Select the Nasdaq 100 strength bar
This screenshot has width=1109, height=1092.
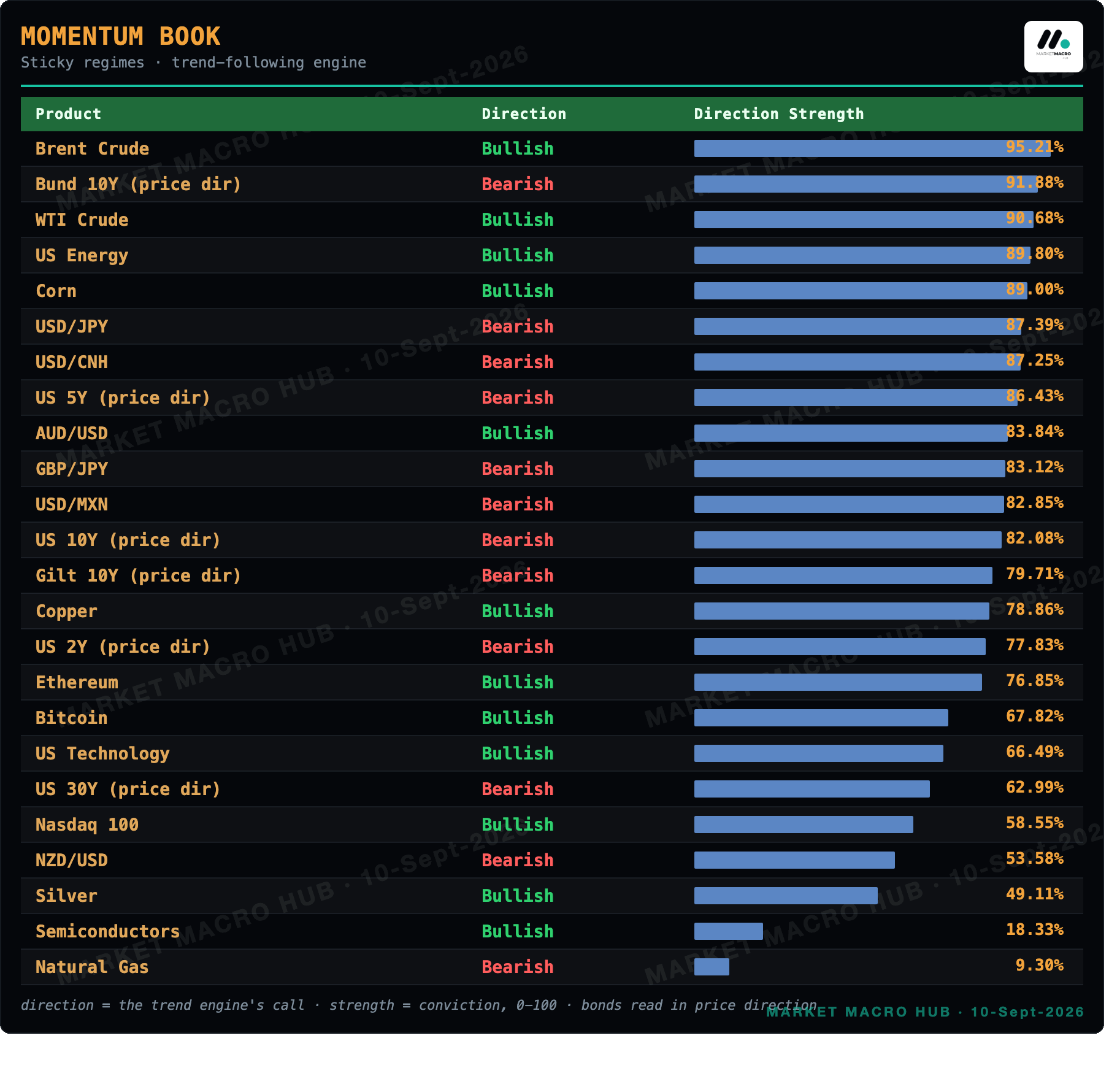click(804, 825)
